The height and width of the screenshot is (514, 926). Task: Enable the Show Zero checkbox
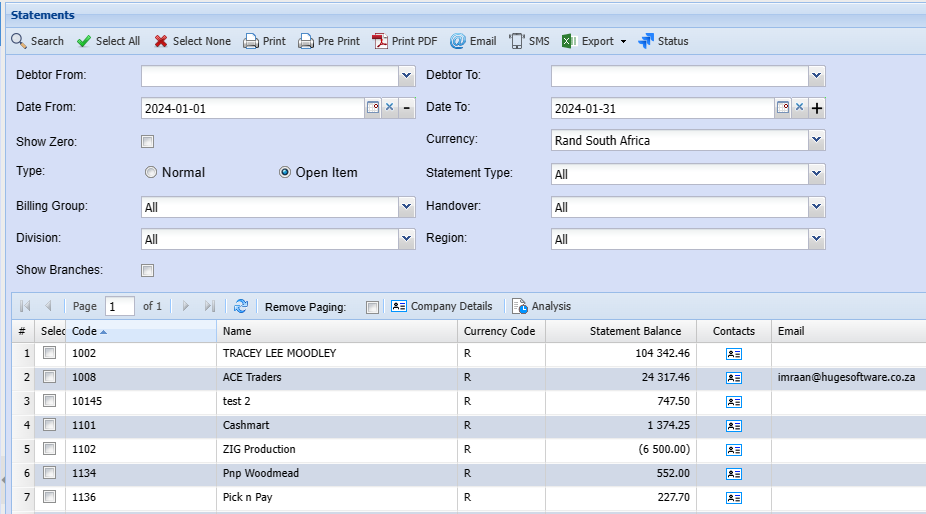[148, 142]
